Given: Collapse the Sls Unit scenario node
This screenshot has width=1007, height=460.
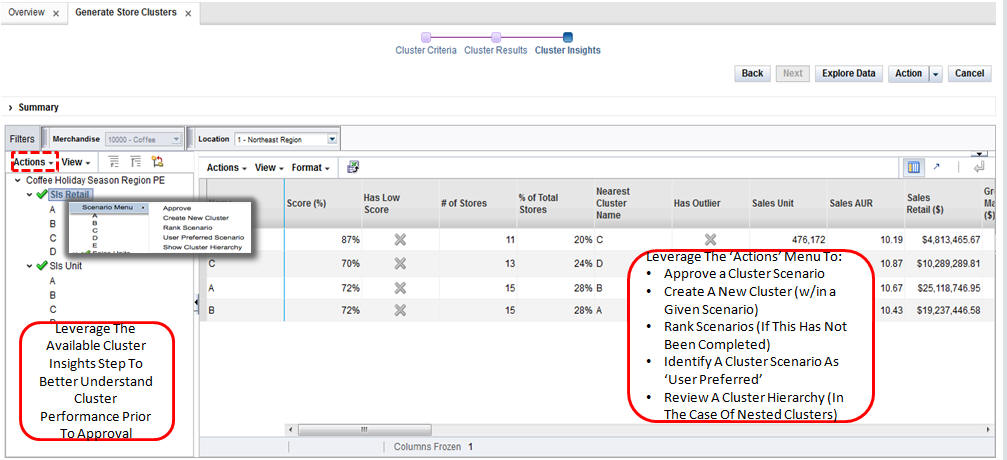Looking at the screenshot, I should (x=30, y=266).
